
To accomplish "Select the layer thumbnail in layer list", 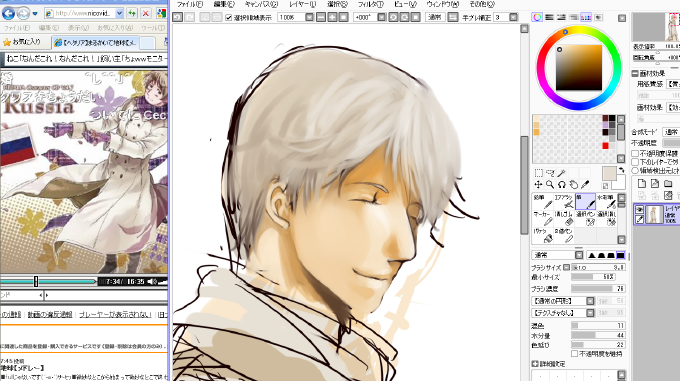I will pyautogui.click(x=654, y=215).
